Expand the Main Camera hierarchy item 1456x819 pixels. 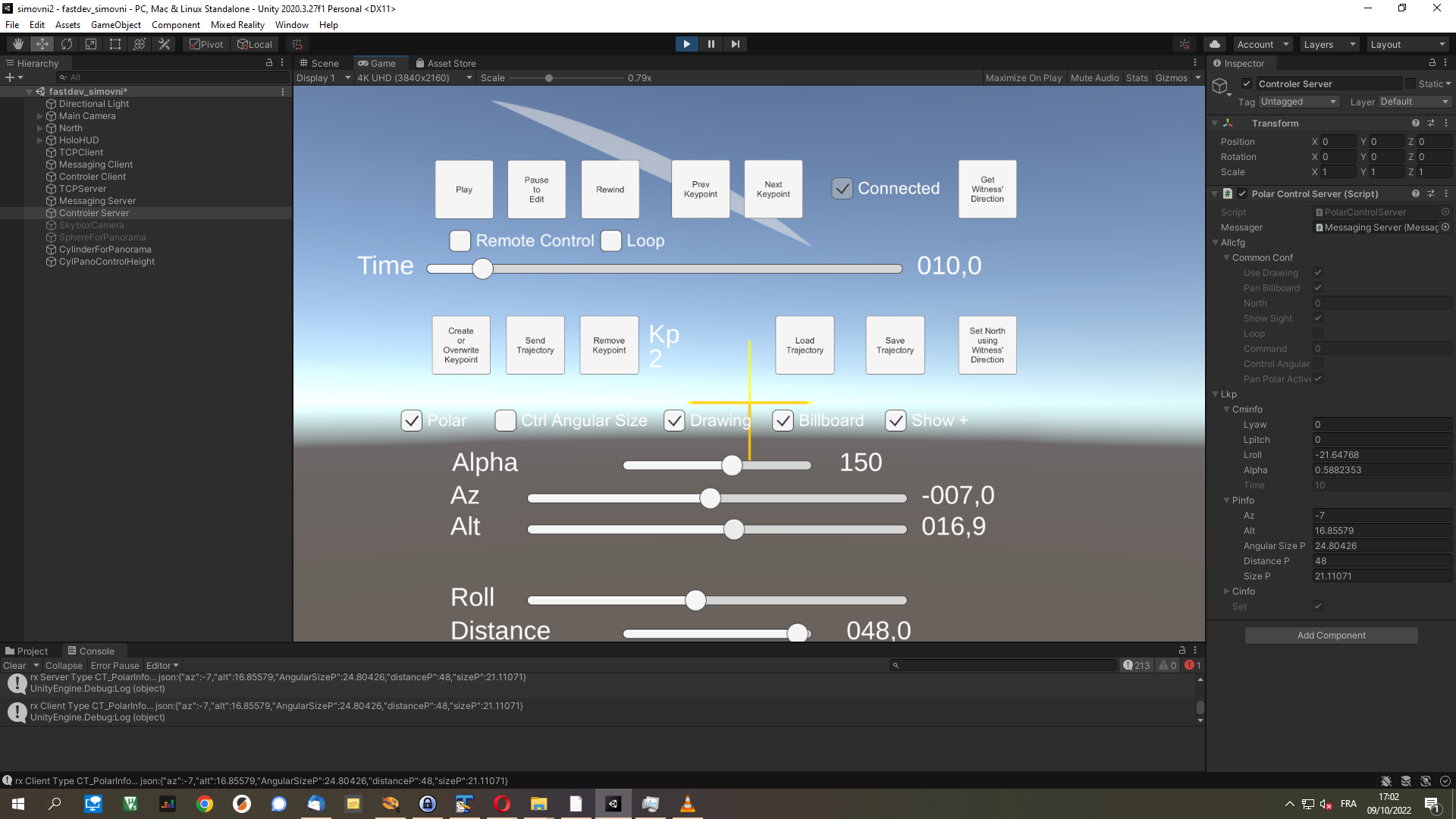tap(40, 116)
